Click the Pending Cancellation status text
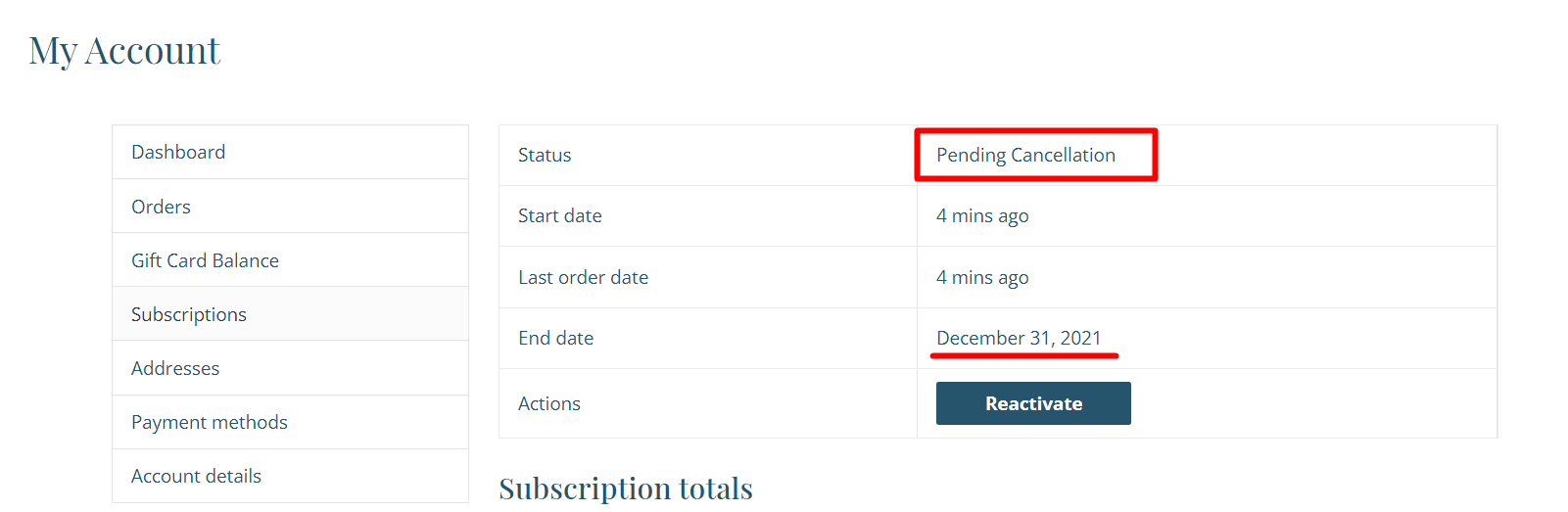Screen dimensions: 1568x512 coord(1025,155)
